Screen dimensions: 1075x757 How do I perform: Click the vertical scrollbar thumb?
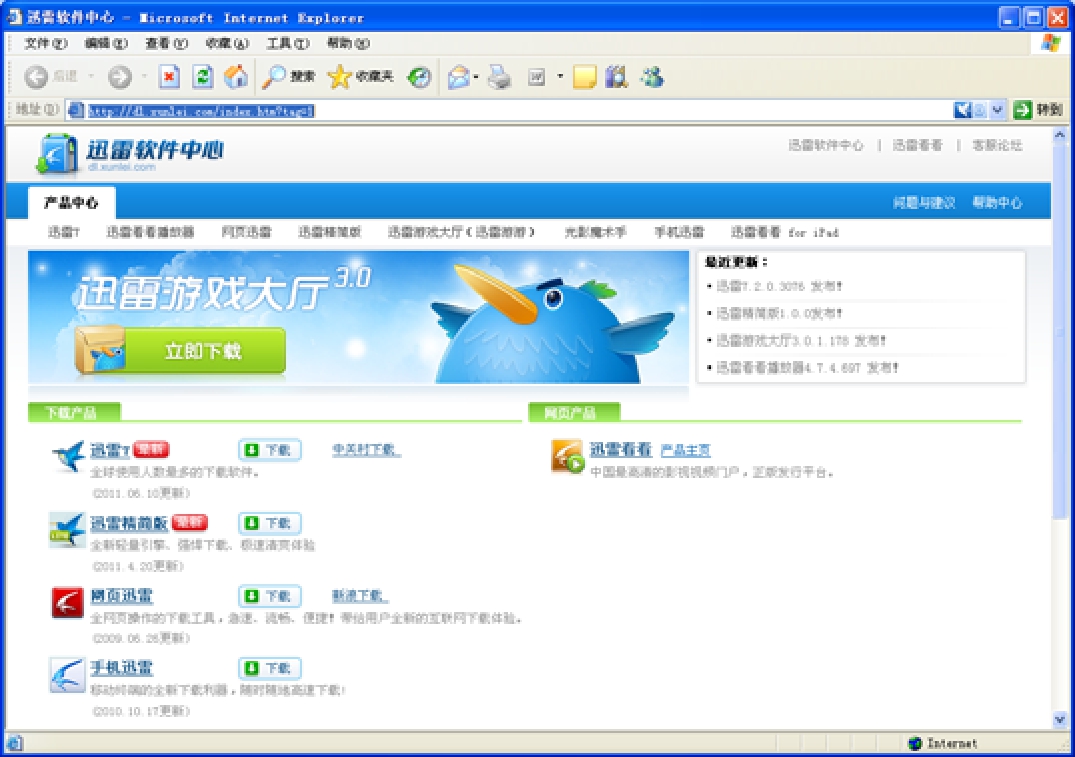click(1059, 331)
